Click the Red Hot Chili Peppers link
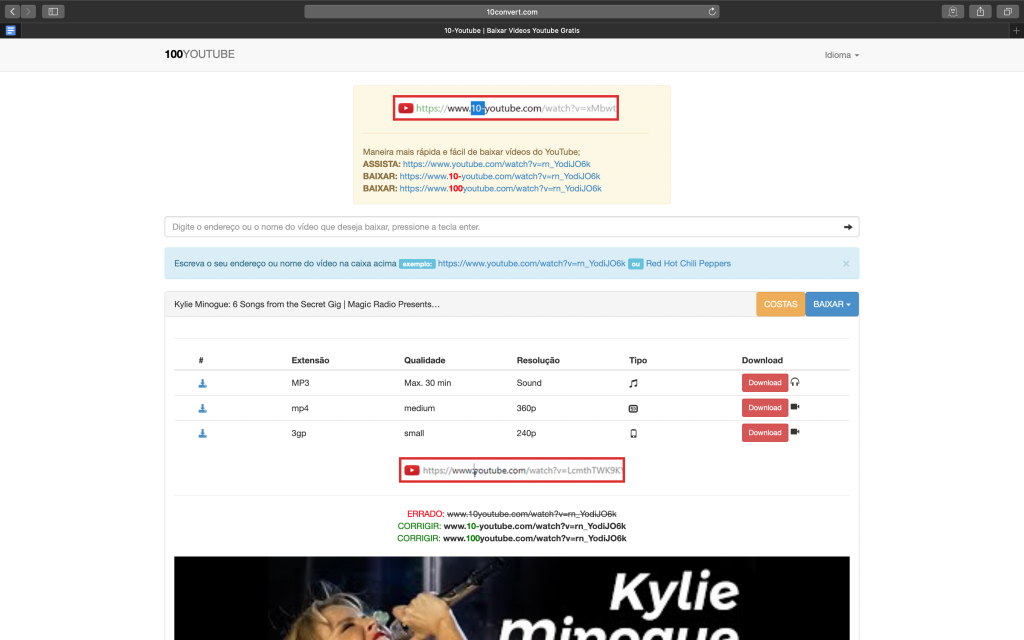 [688, 264]
